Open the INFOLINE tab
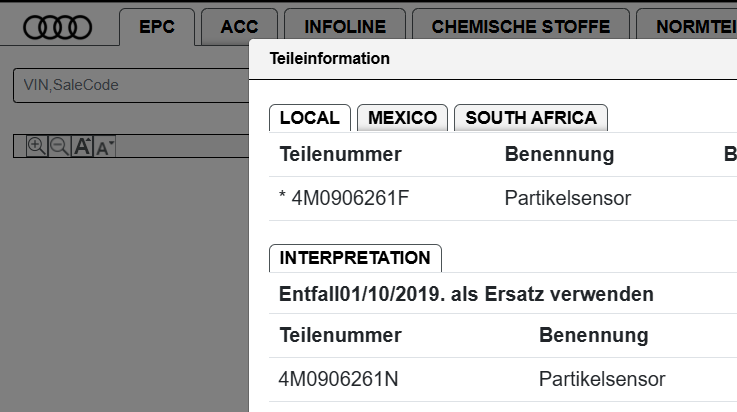 pos(346,28)
